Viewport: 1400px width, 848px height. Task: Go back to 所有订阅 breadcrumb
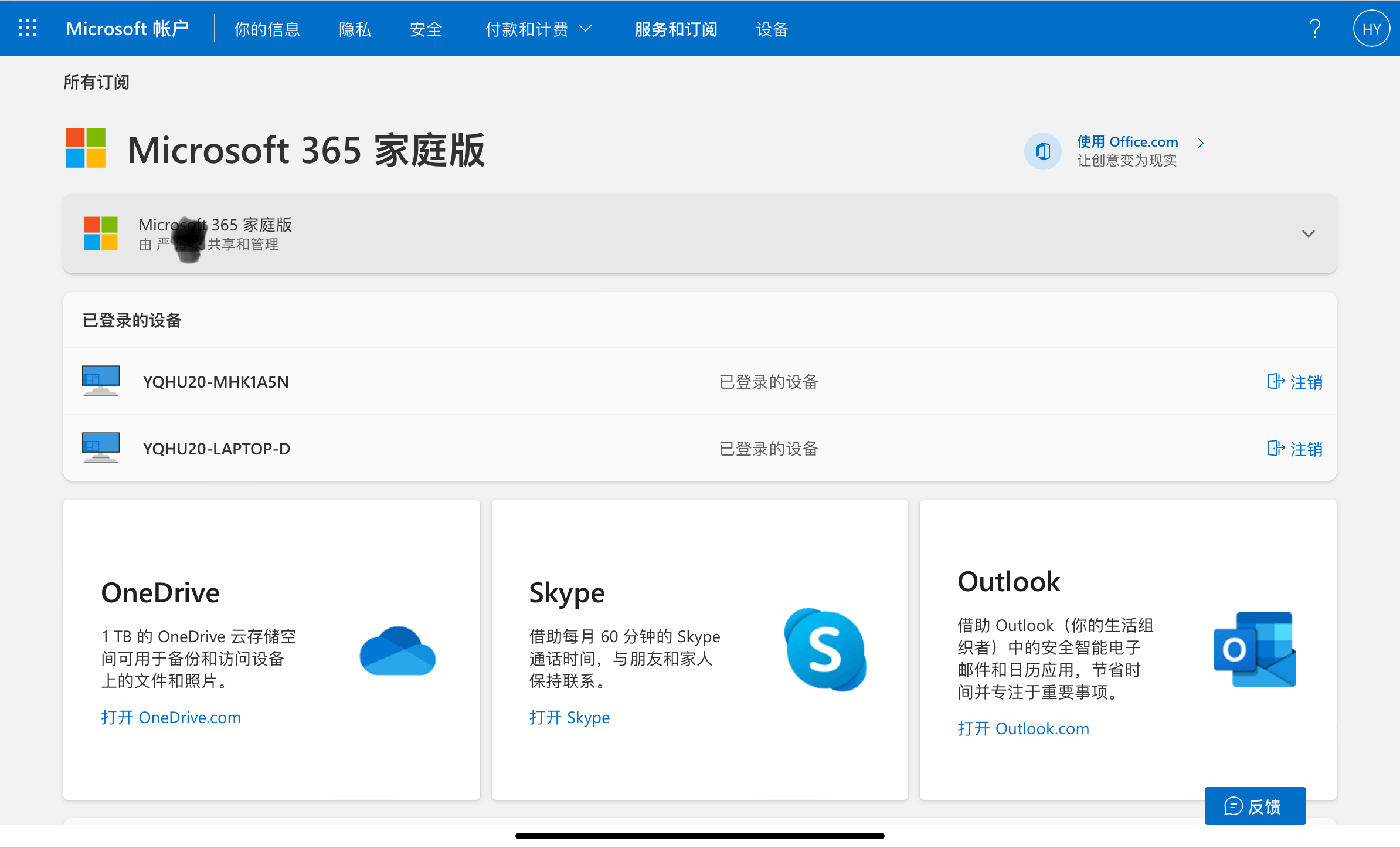click(x=96, y=82)
